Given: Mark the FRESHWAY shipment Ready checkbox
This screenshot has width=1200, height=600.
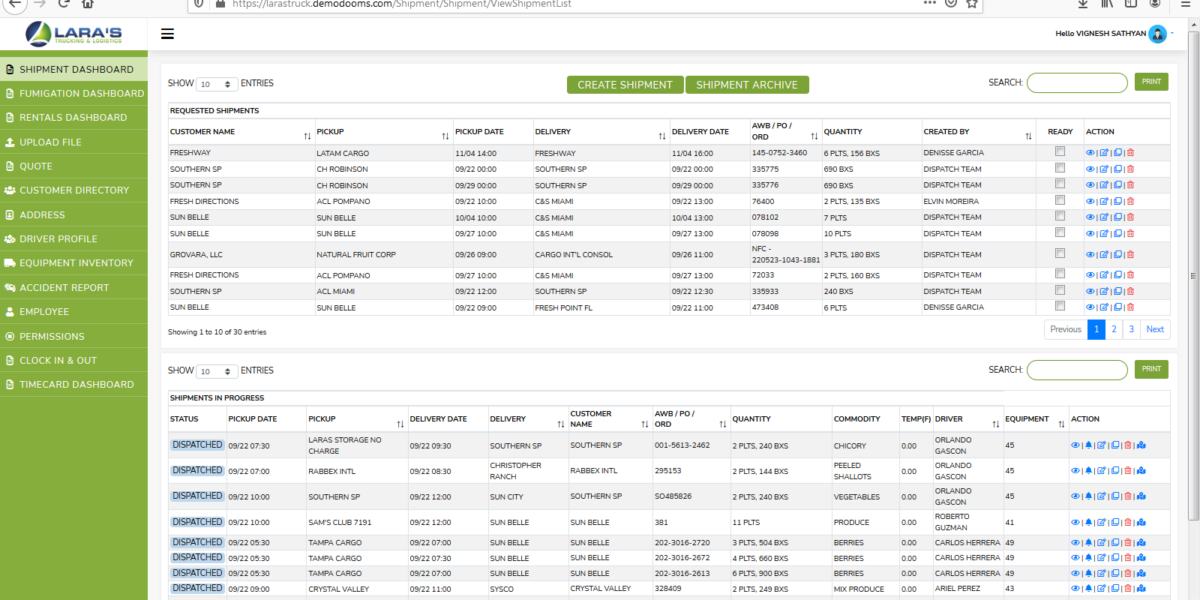Looking at the screenshot, I should (x=1060, y=152).
